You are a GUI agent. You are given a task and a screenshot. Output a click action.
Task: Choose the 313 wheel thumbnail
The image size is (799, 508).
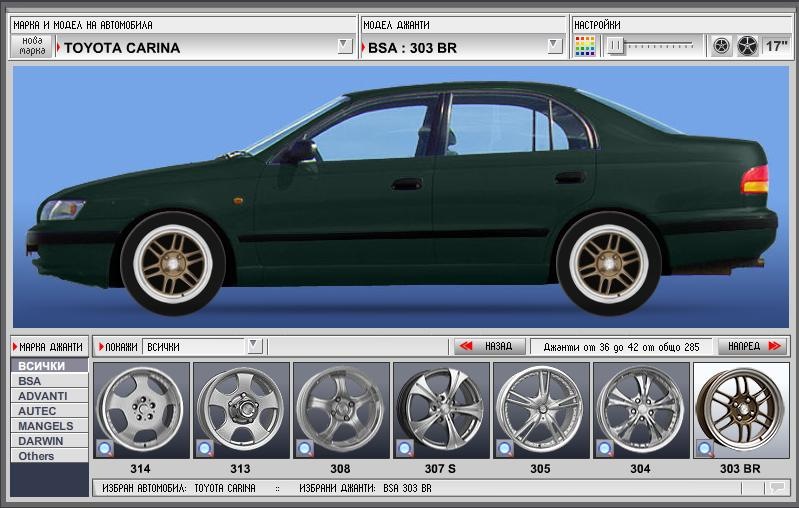[x=241, y=410]
